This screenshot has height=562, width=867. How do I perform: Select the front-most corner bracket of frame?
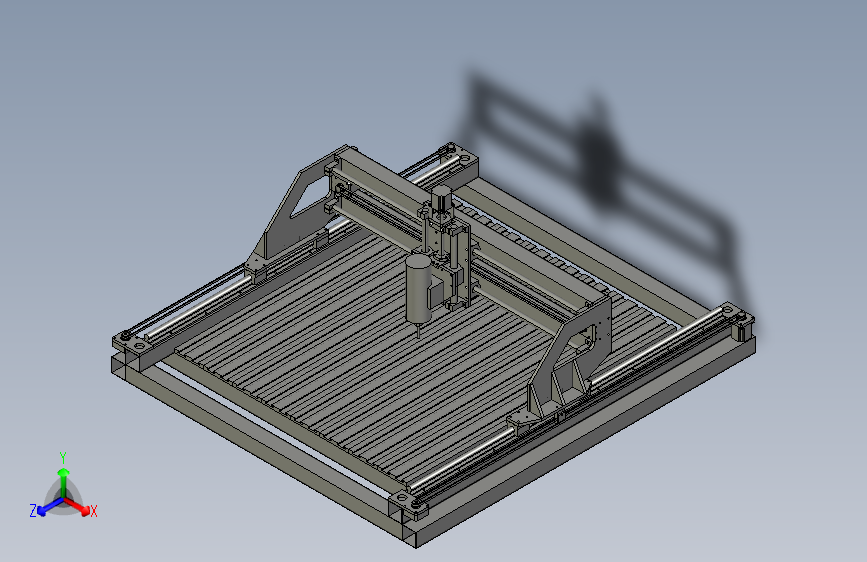coord(410,504)
